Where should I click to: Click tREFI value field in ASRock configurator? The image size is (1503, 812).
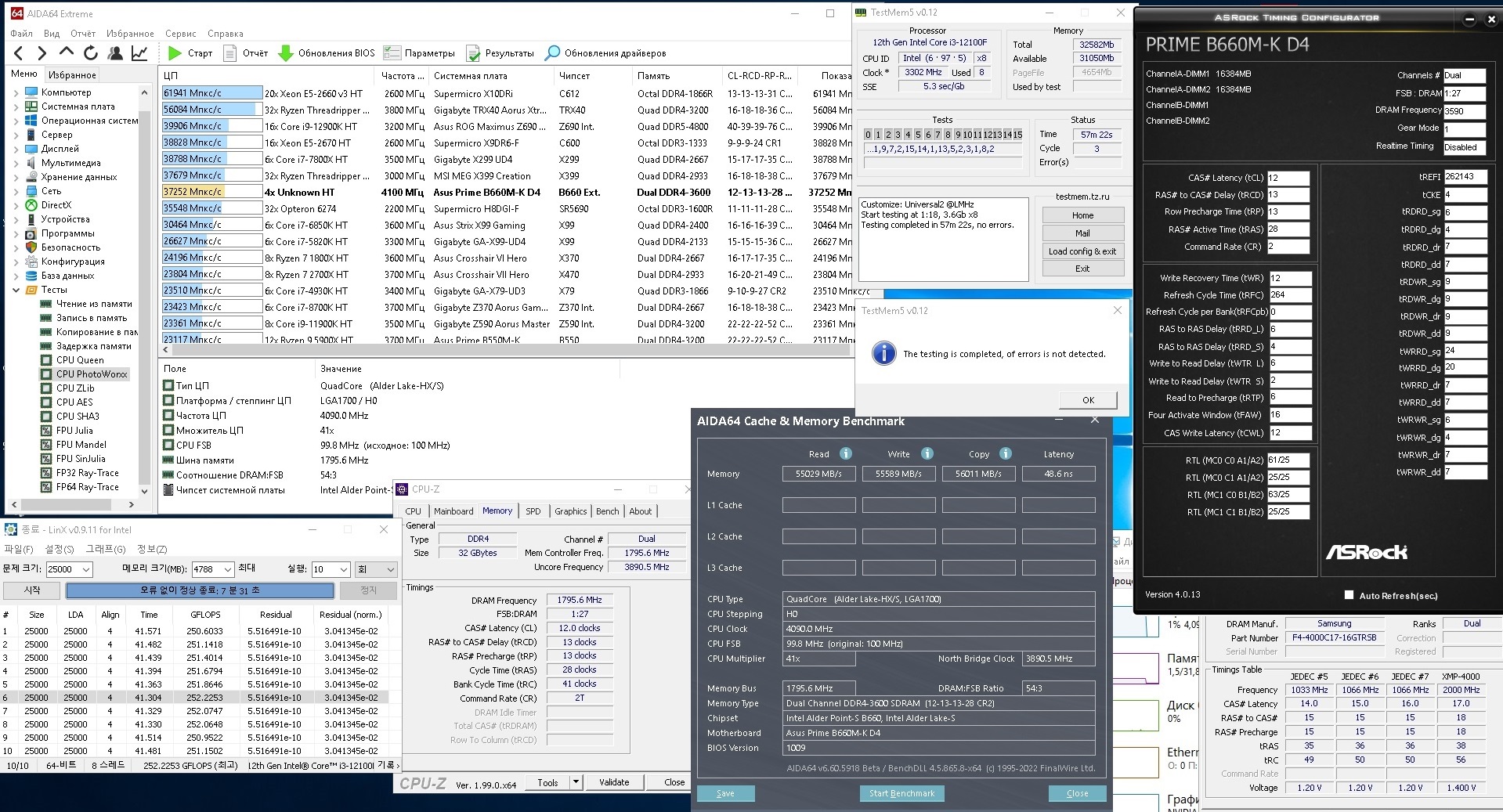point(1465,177)
